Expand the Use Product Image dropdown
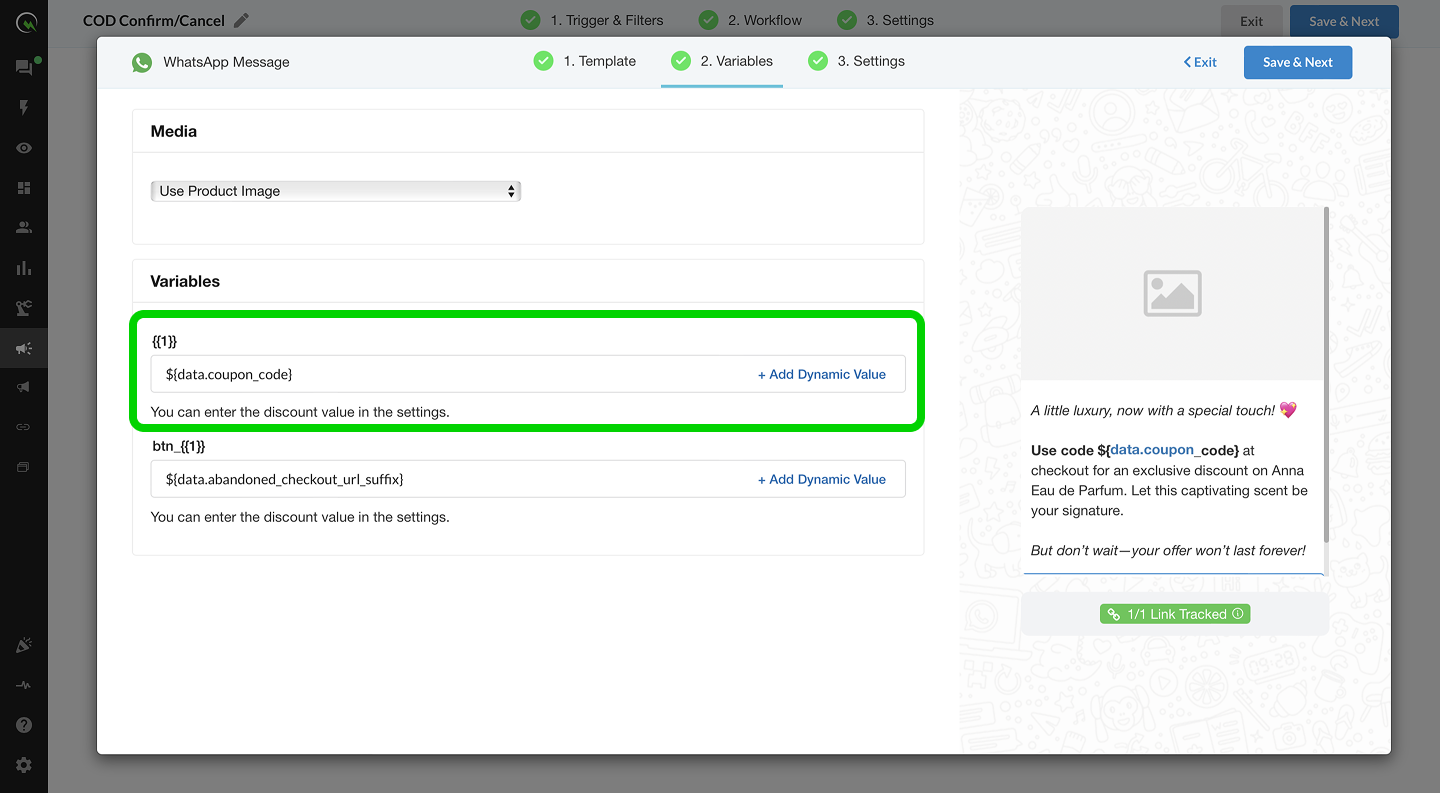 point(336,191)
